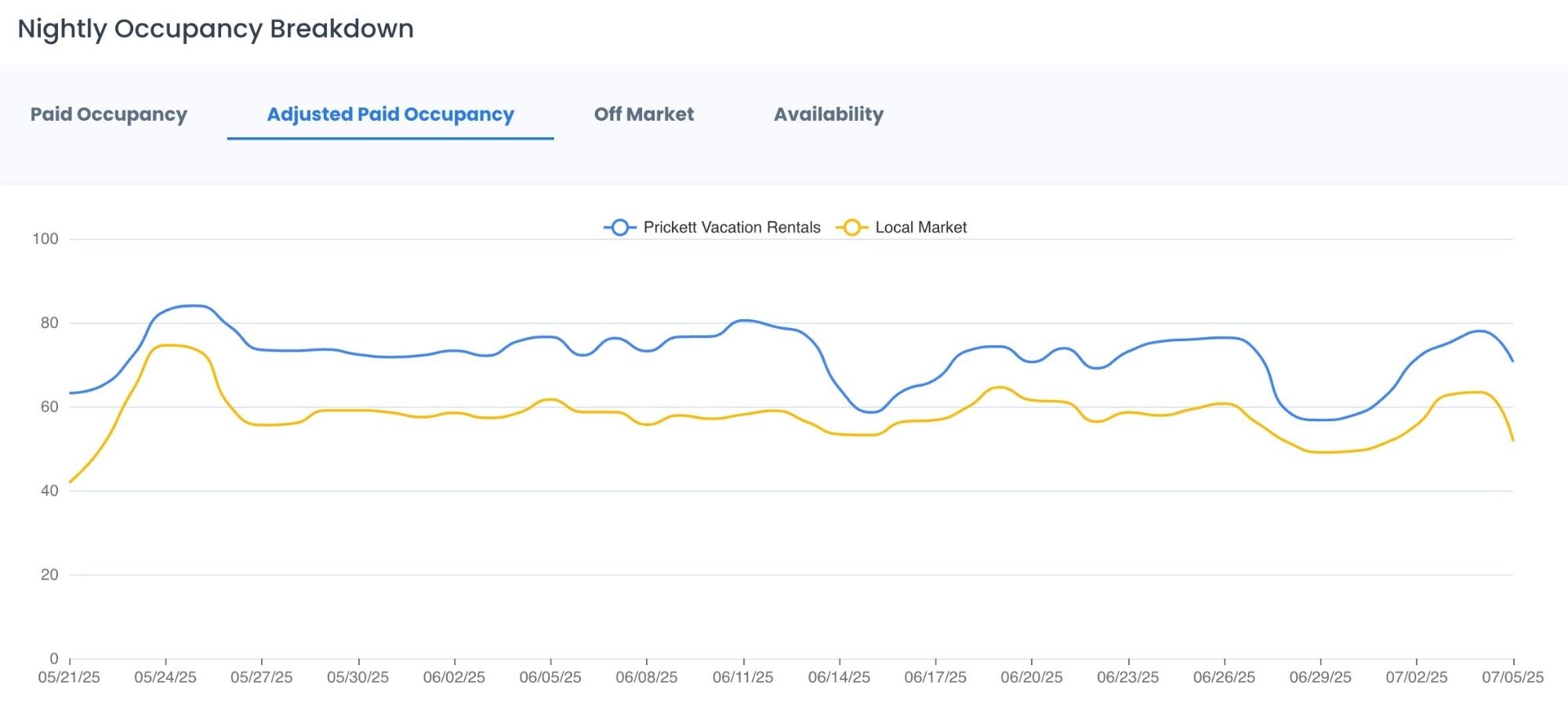Click the 05/21/25 x-axis date label
The width and height of the screenshot is (1568, 713).
pos(69,677)
